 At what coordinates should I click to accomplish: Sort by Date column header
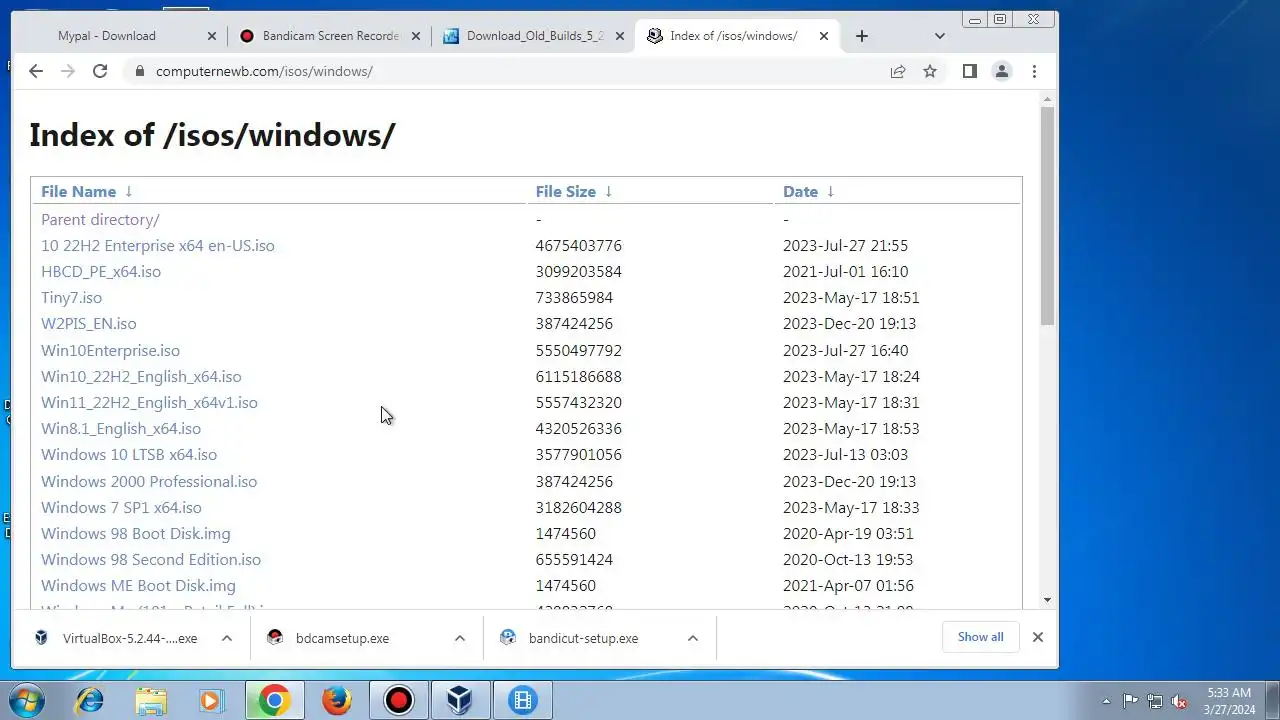800,191
